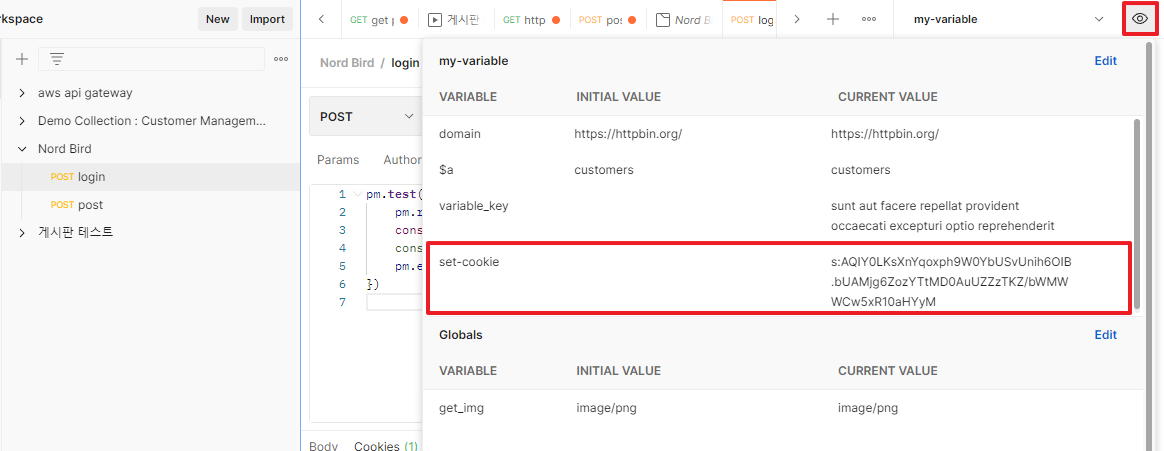The width and height of the screenshot is (1164, 451).
Task: Open sidebar more options ellipsis
Action: pos(281,59)
